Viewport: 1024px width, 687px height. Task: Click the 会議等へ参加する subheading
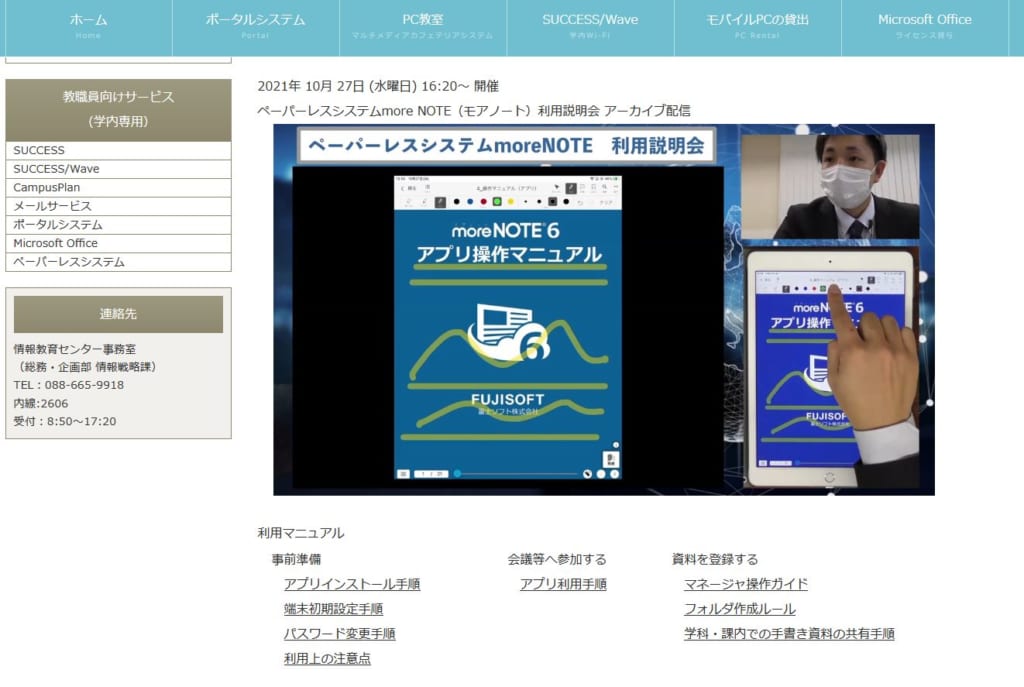[557, 559]
